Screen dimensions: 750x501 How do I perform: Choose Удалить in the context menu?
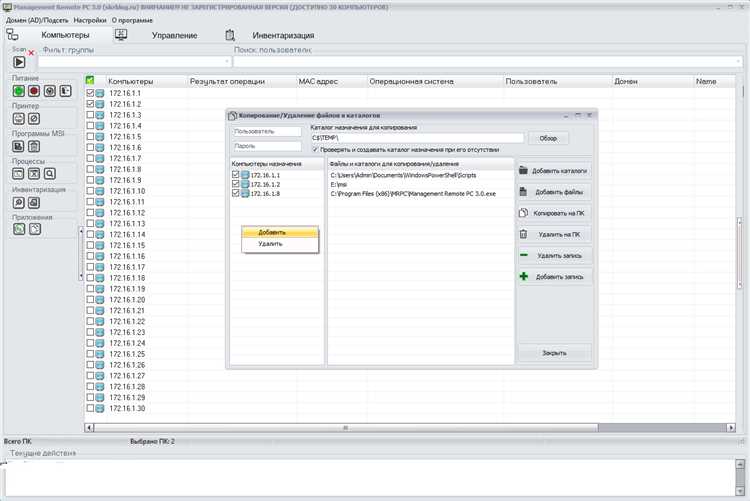[280, 244]
